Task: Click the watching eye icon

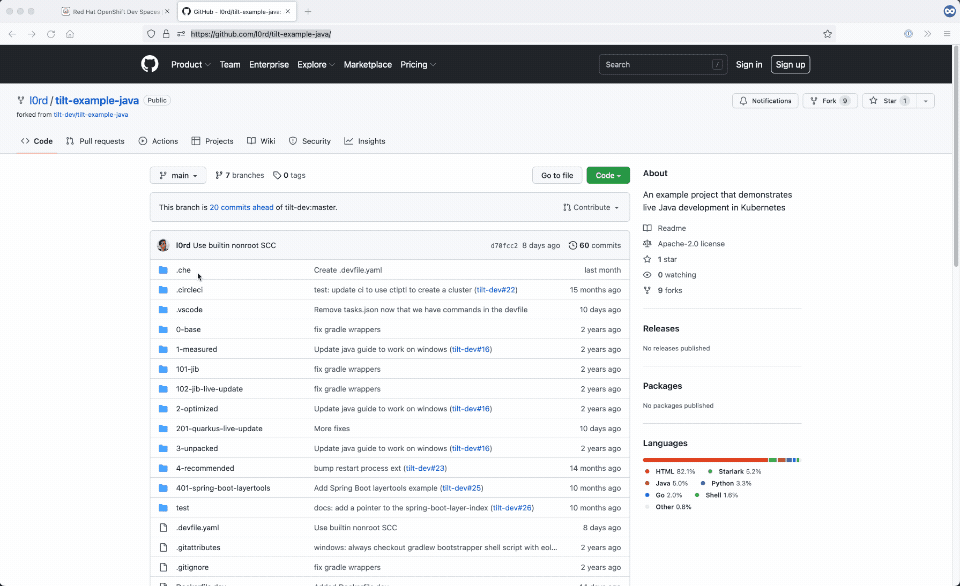Action: click(x=647, y=275)
